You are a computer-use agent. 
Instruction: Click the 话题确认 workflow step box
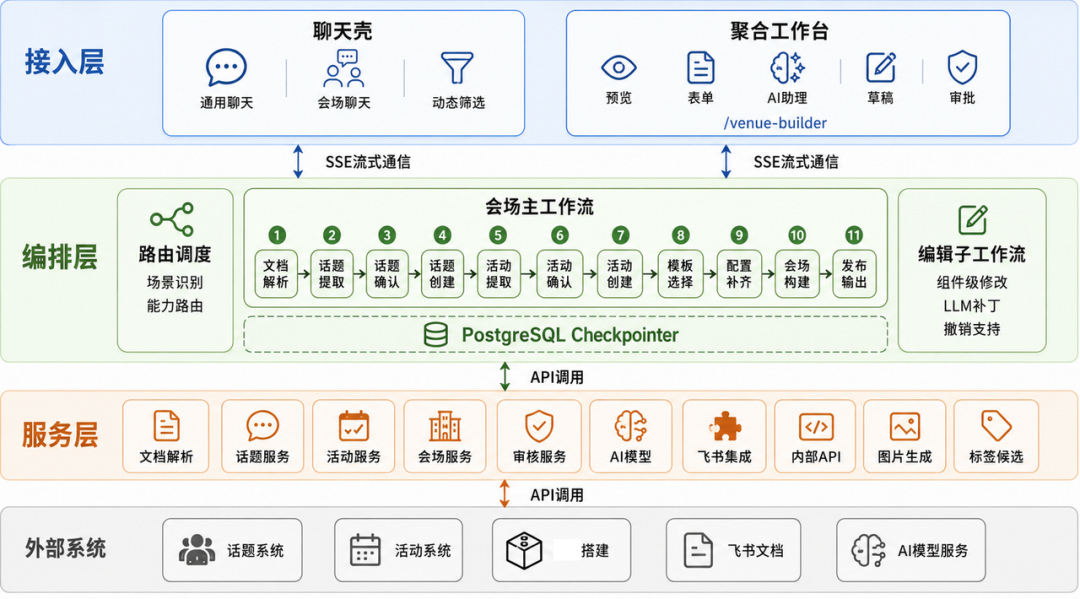[x=386, y=273]
